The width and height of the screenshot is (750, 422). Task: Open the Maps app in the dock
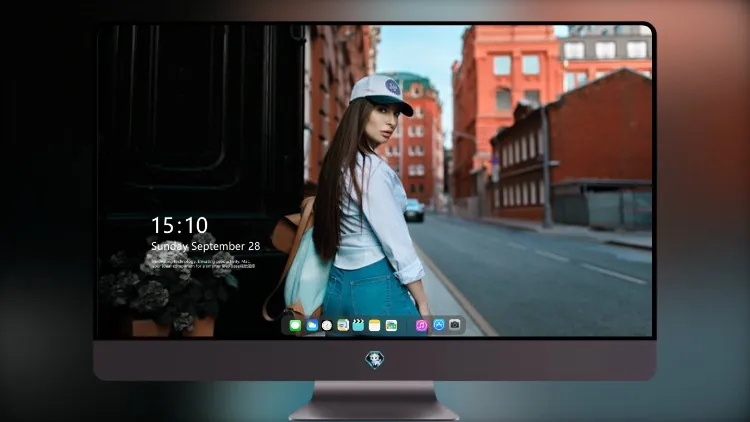(x=342, y=325)
